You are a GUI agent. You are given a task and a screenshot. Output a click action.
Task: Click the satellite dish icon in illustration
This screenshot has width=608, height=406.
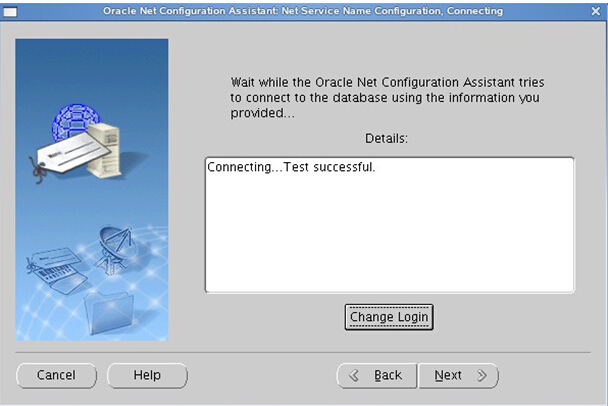[x=115, y=246]
